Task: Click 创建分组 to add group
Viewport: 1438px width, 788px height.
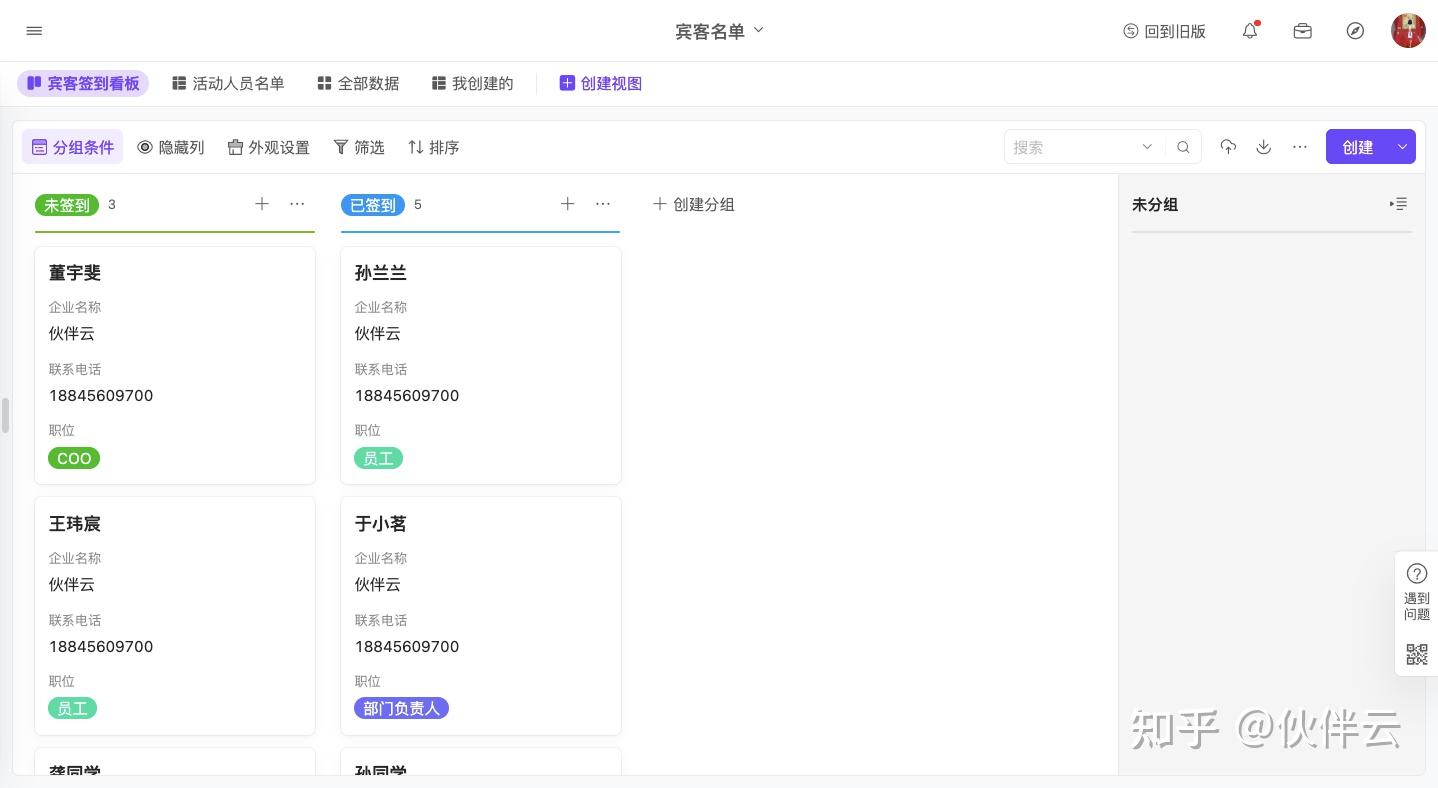Action: (x=694, y=204)
